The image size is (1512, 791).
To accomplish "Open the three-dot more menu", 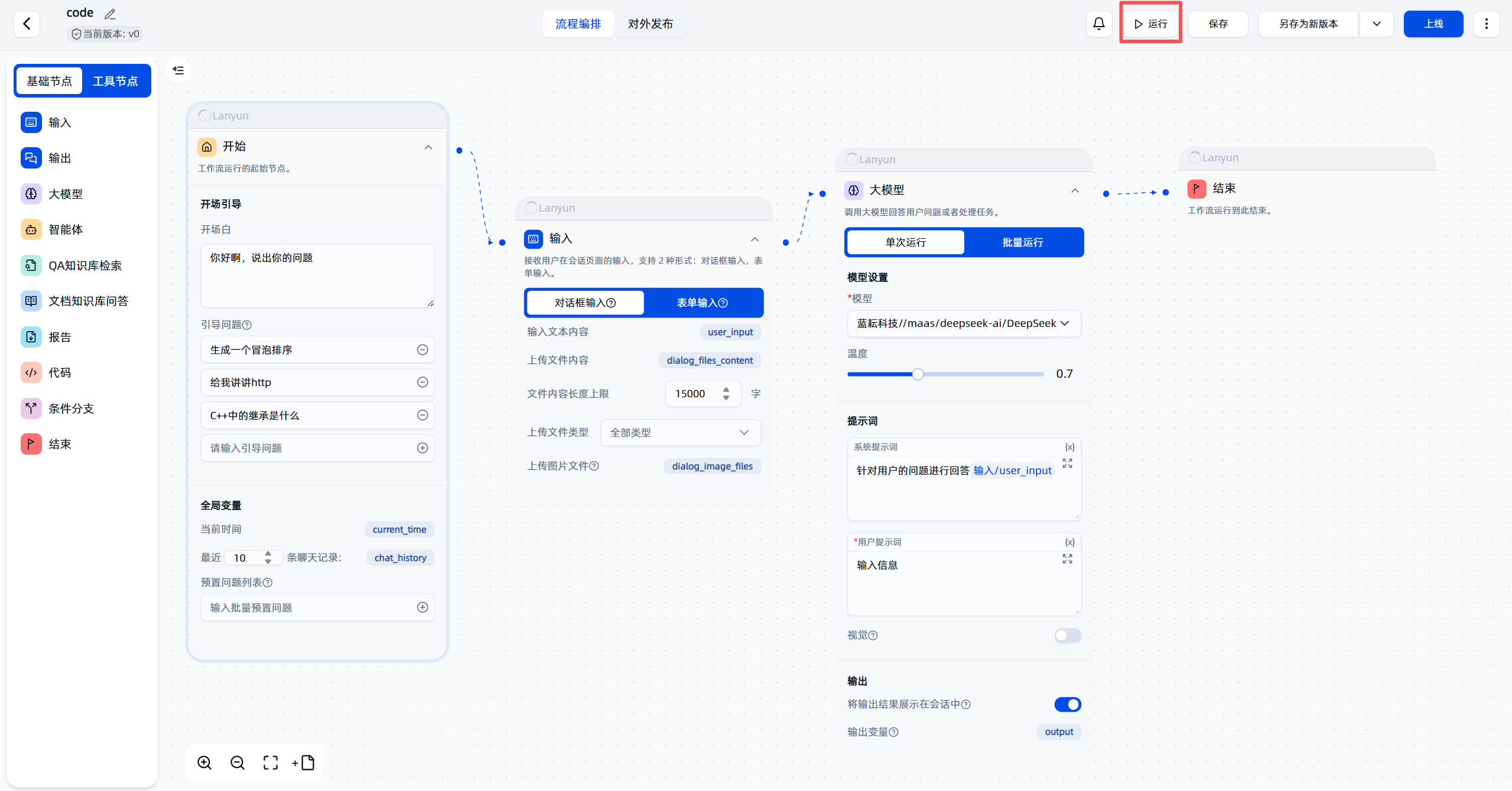I will [x=1486, y=24].
